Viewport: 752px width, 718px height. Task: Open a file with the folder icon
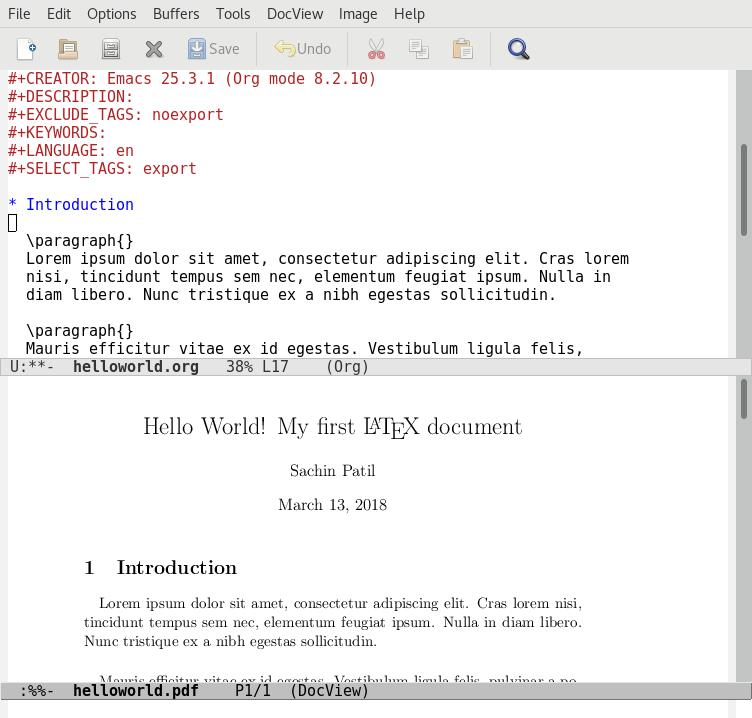coord(68,49)
